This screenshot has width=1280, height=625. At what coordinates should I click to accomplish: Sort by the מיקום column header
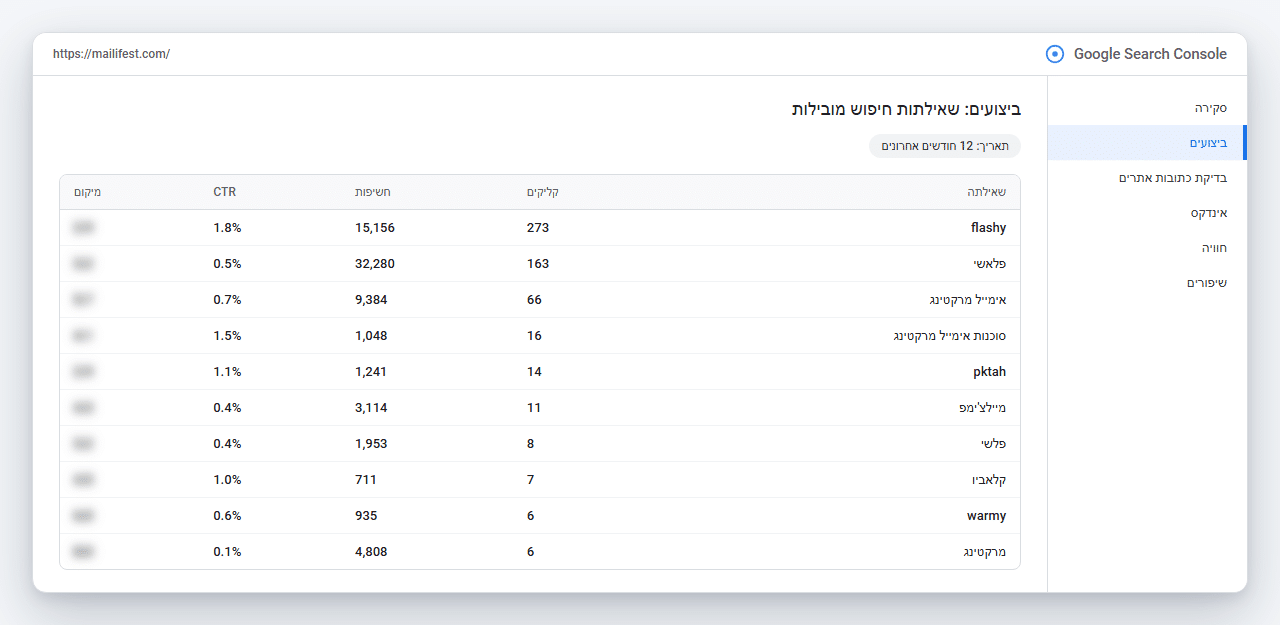coord(88,192)
